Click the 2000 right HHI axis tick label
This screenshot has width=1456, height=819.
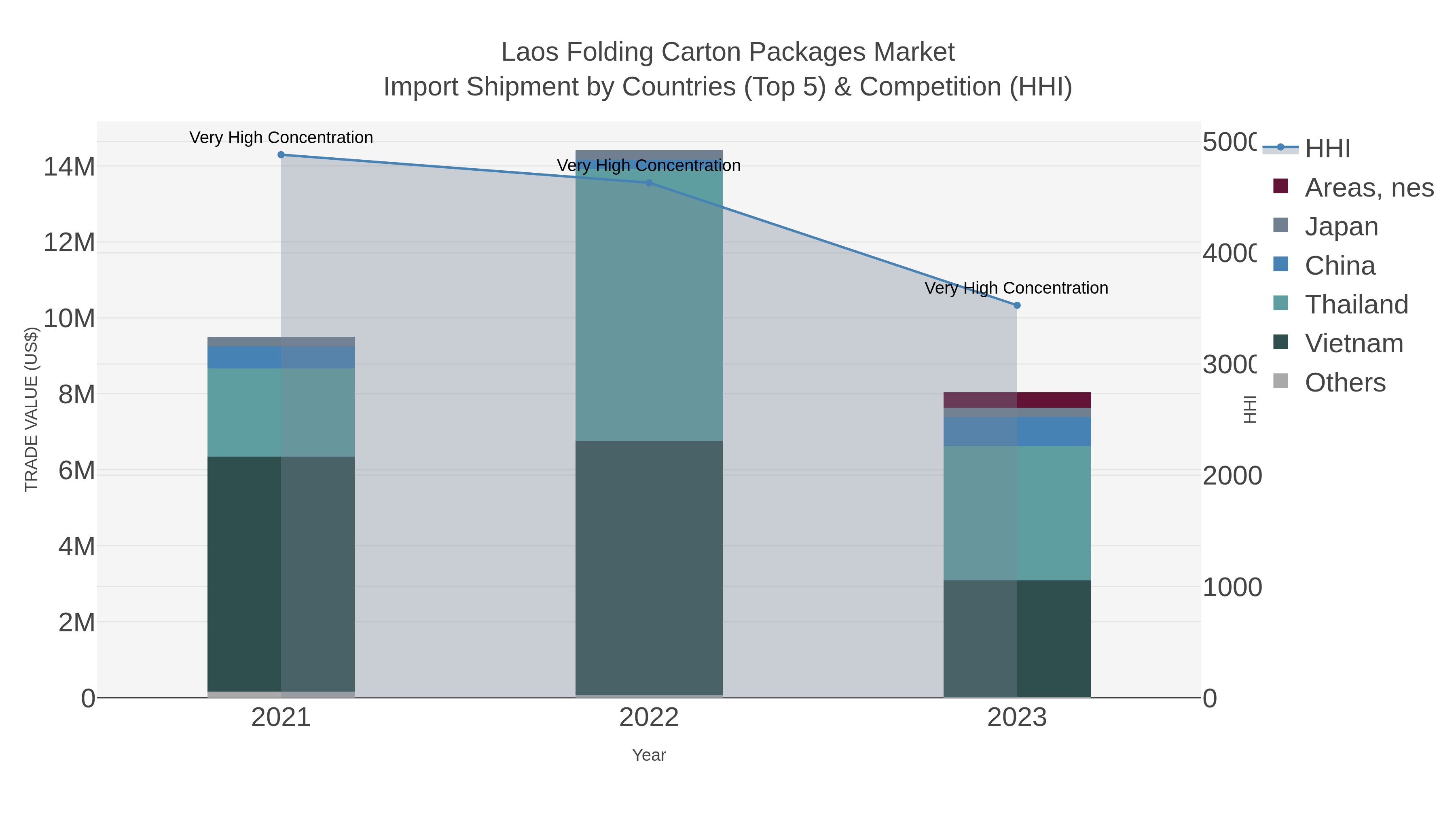[x=1232, y=476]
